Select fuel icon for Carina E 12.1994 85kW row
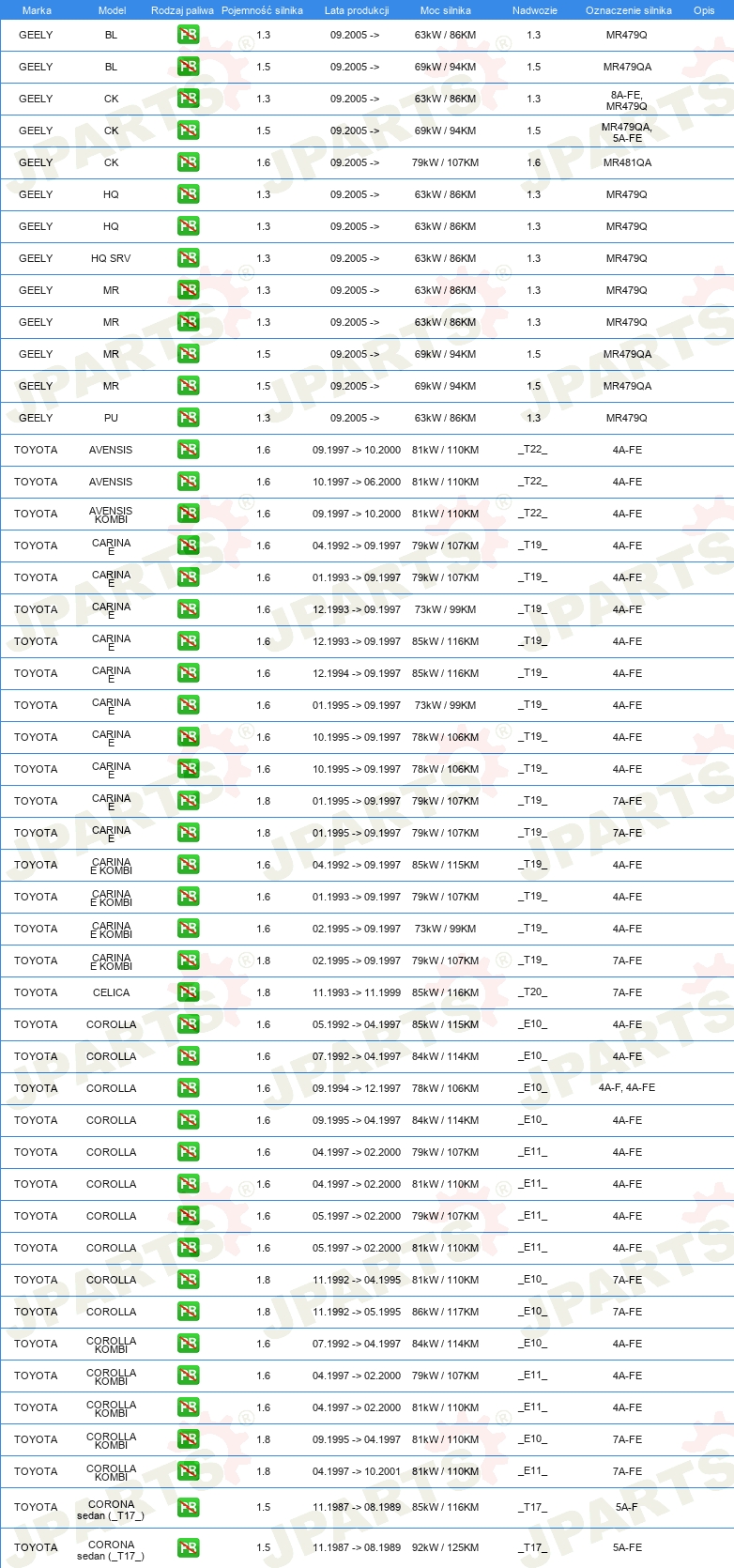The image size is (734, 1568). (x=188, y=673)
